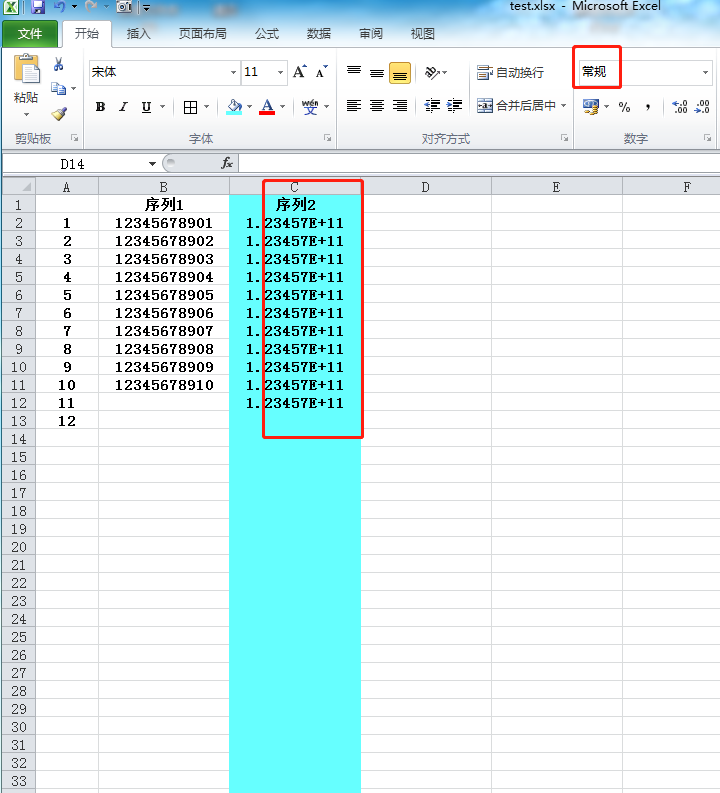The height and width of the screenshot is (793, 720).
Task: Click the center align text icon
Action: tap(377, 106)
